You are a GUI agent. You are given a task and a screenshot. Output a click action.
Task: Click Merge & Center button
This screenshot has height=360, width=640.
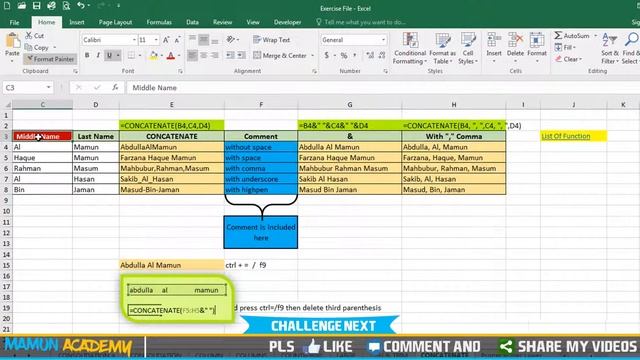tap(280, 56)
